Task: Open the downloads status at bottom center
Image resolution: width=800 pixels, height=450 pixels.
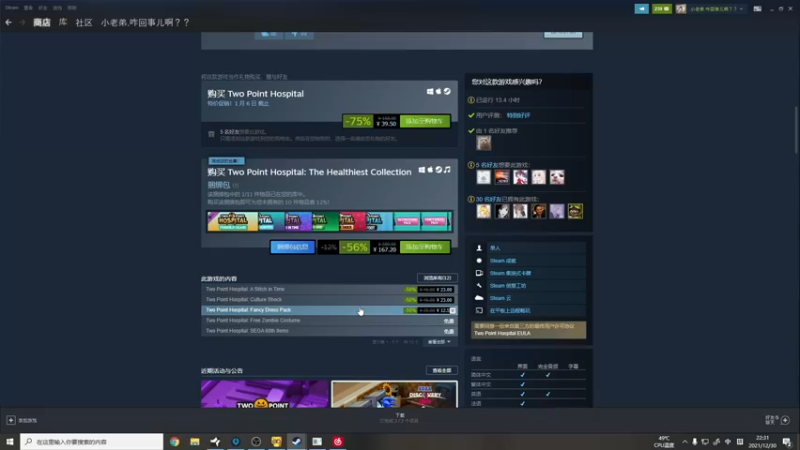Action: [x=399, y=418]
